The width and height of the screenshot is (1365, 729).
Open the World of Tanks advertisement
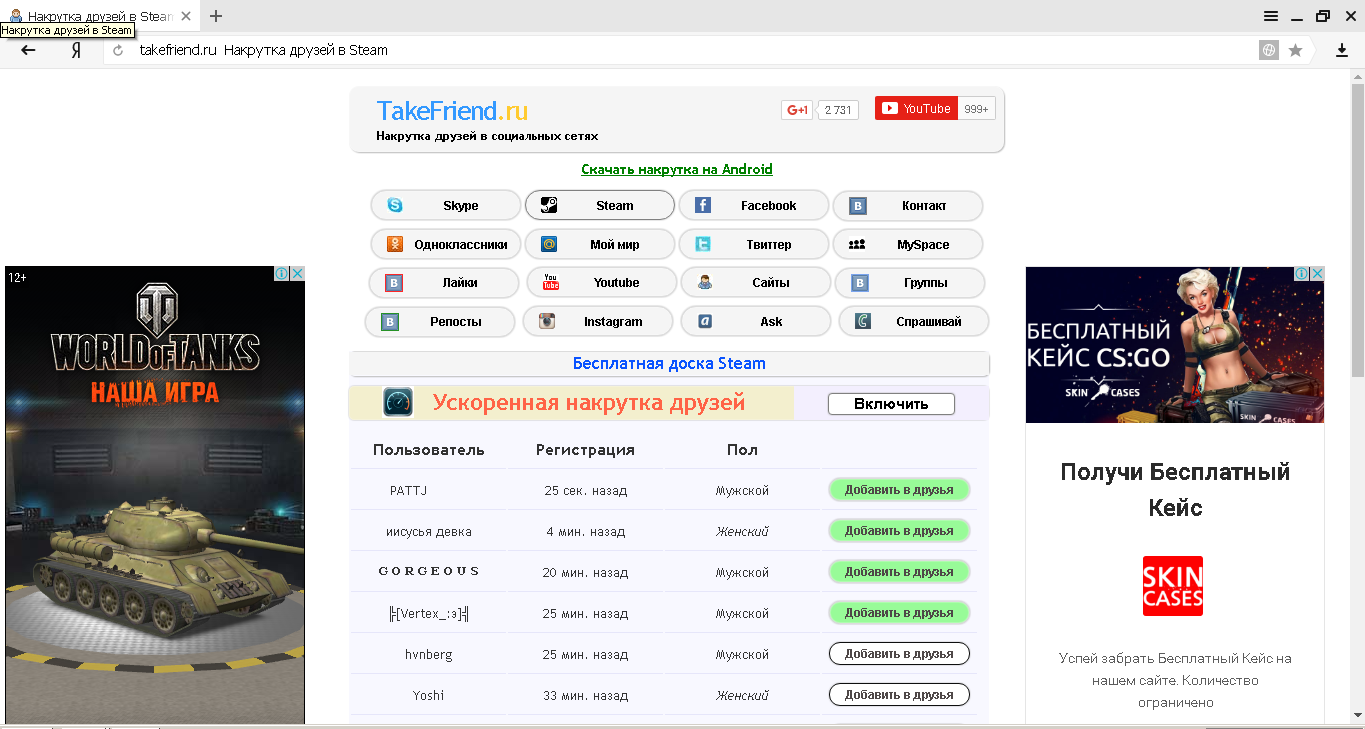tap(155, 495)
